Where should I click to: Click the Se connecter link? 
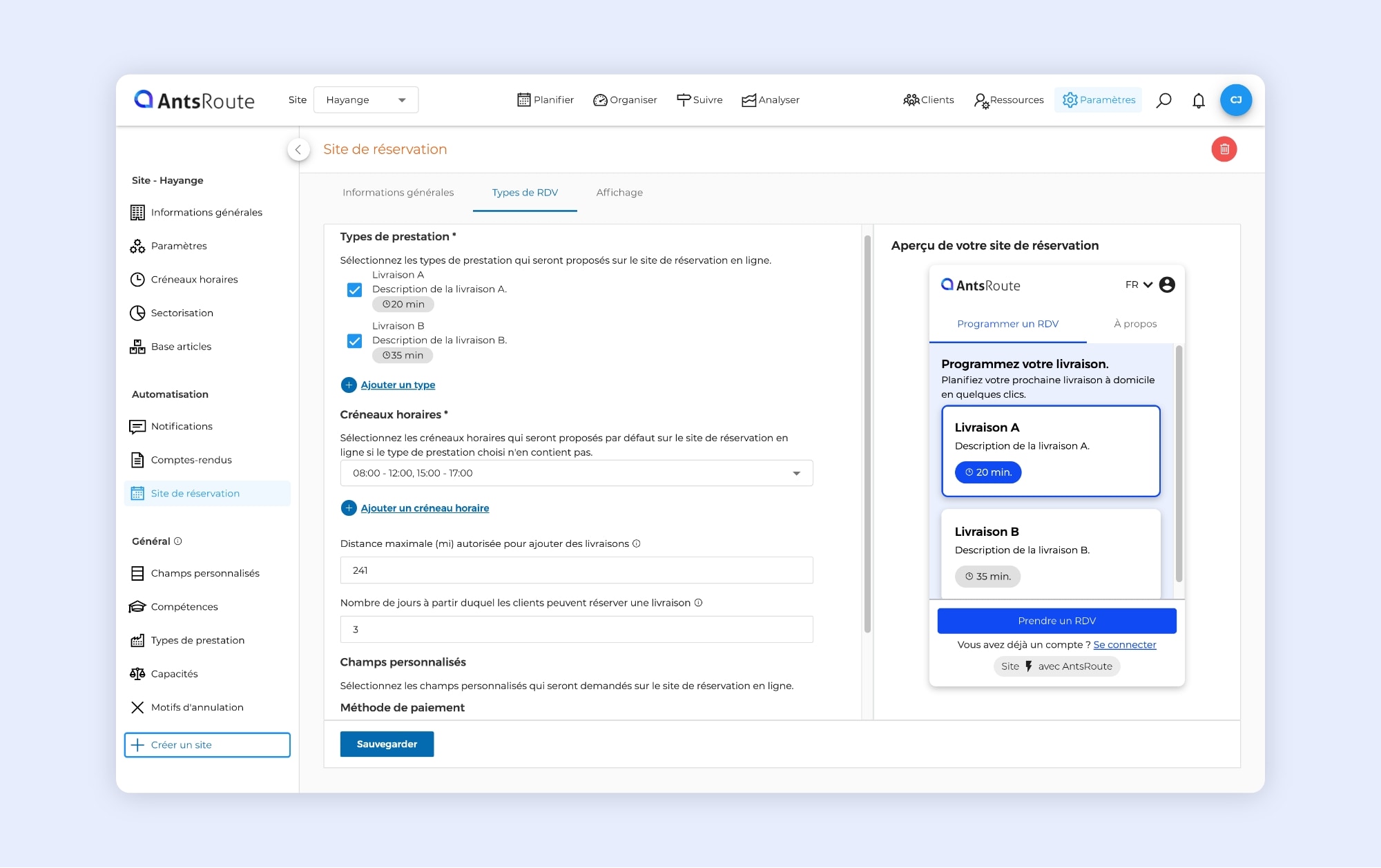[x=1125, y=644]
